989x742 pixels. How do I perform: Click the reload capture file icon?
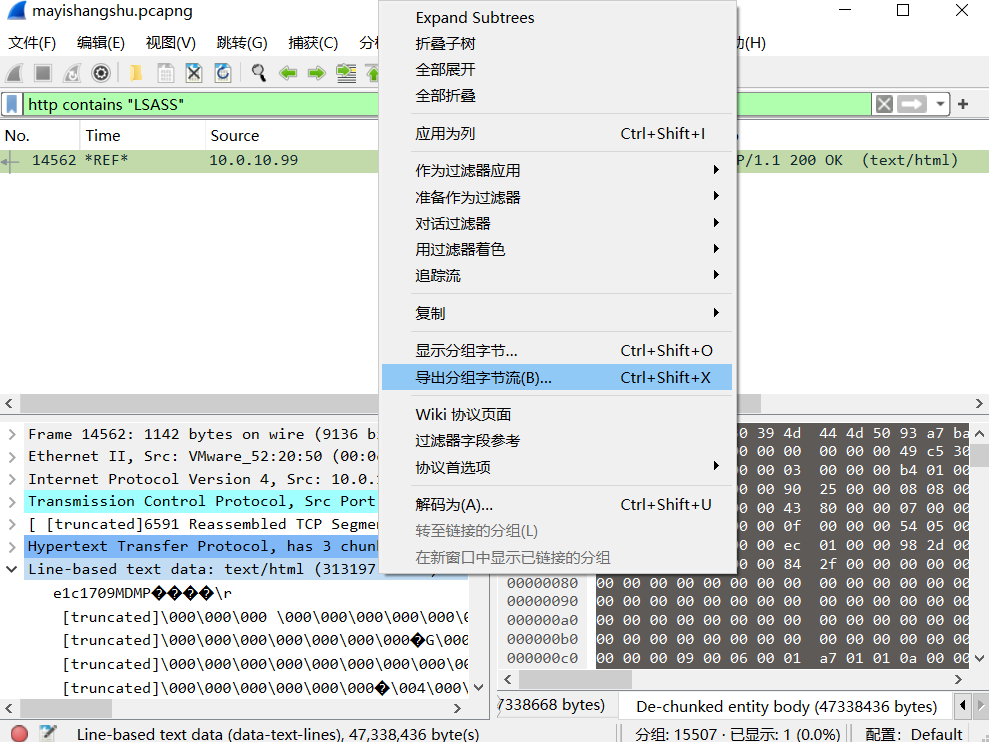pyautogui.click(x=223, y=73)
